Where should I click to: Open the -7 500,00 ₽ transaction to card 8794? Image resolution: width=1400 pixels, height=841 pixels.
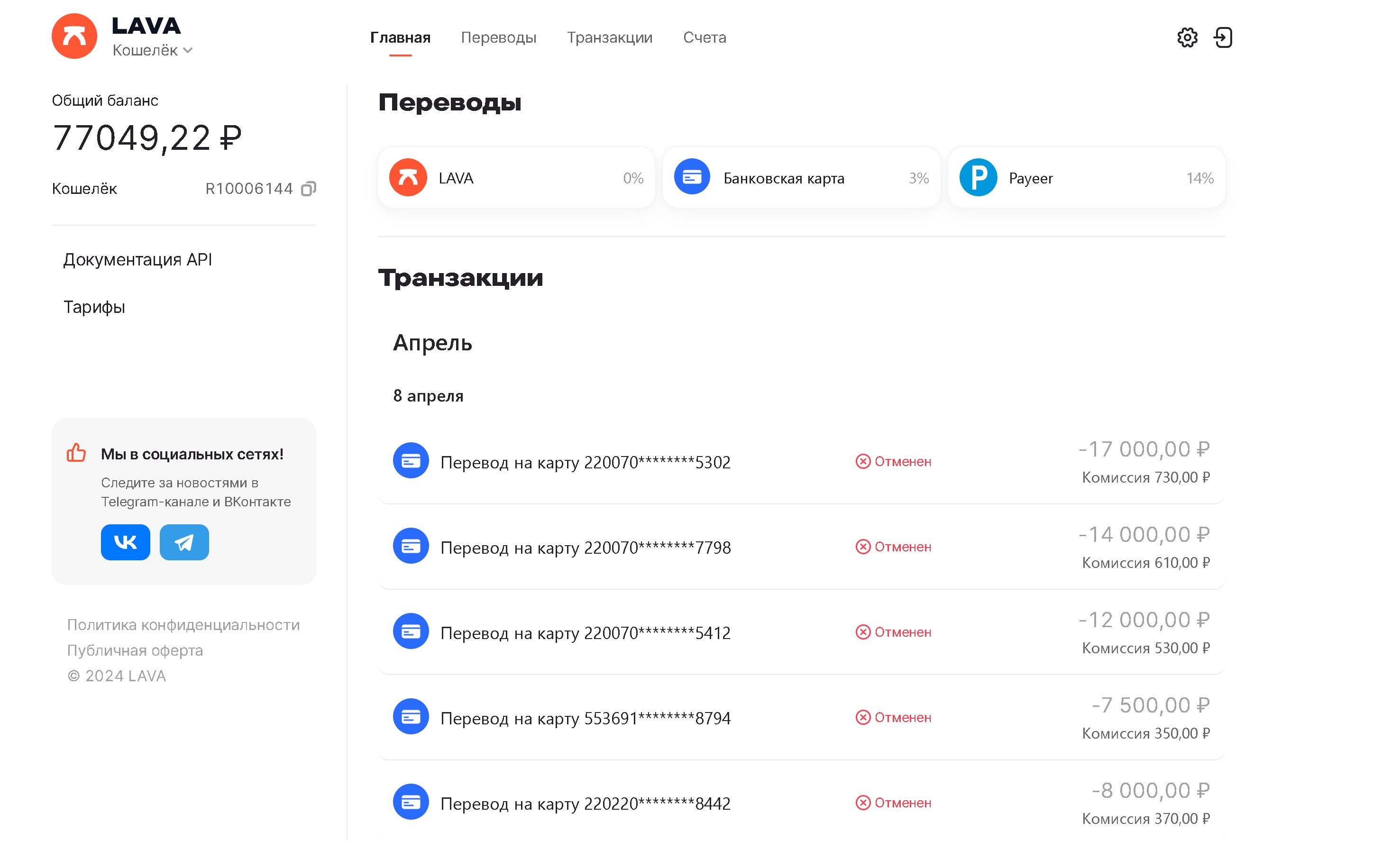click(x=585, y=718)
